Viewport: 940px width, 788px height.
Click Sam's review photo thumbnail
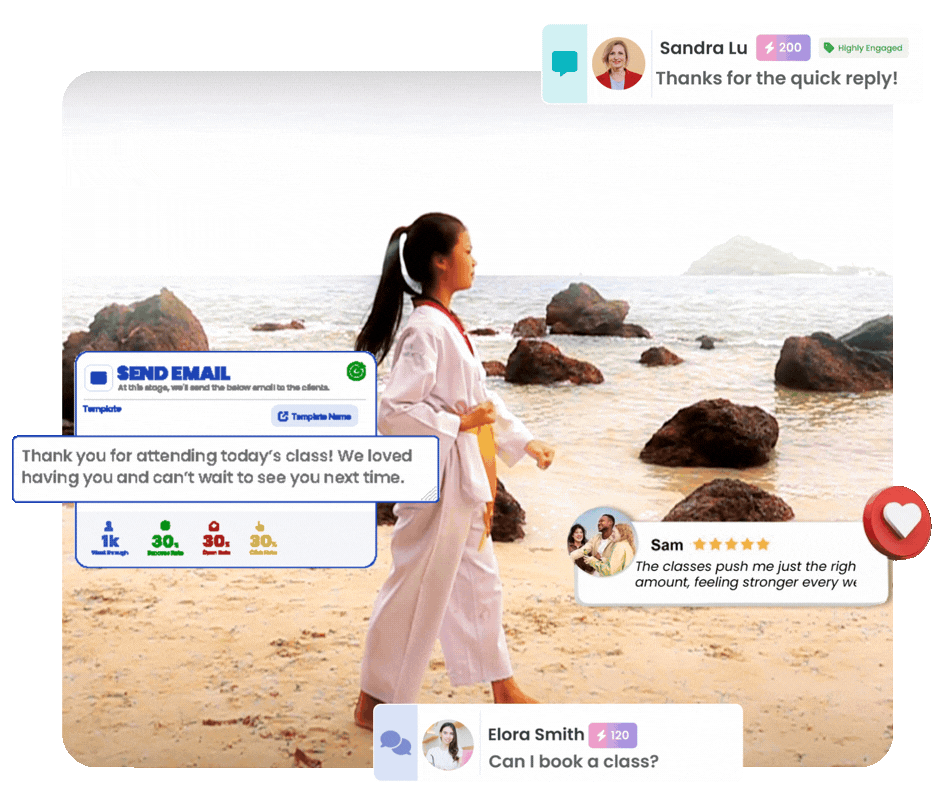click(x=602, y=543)
